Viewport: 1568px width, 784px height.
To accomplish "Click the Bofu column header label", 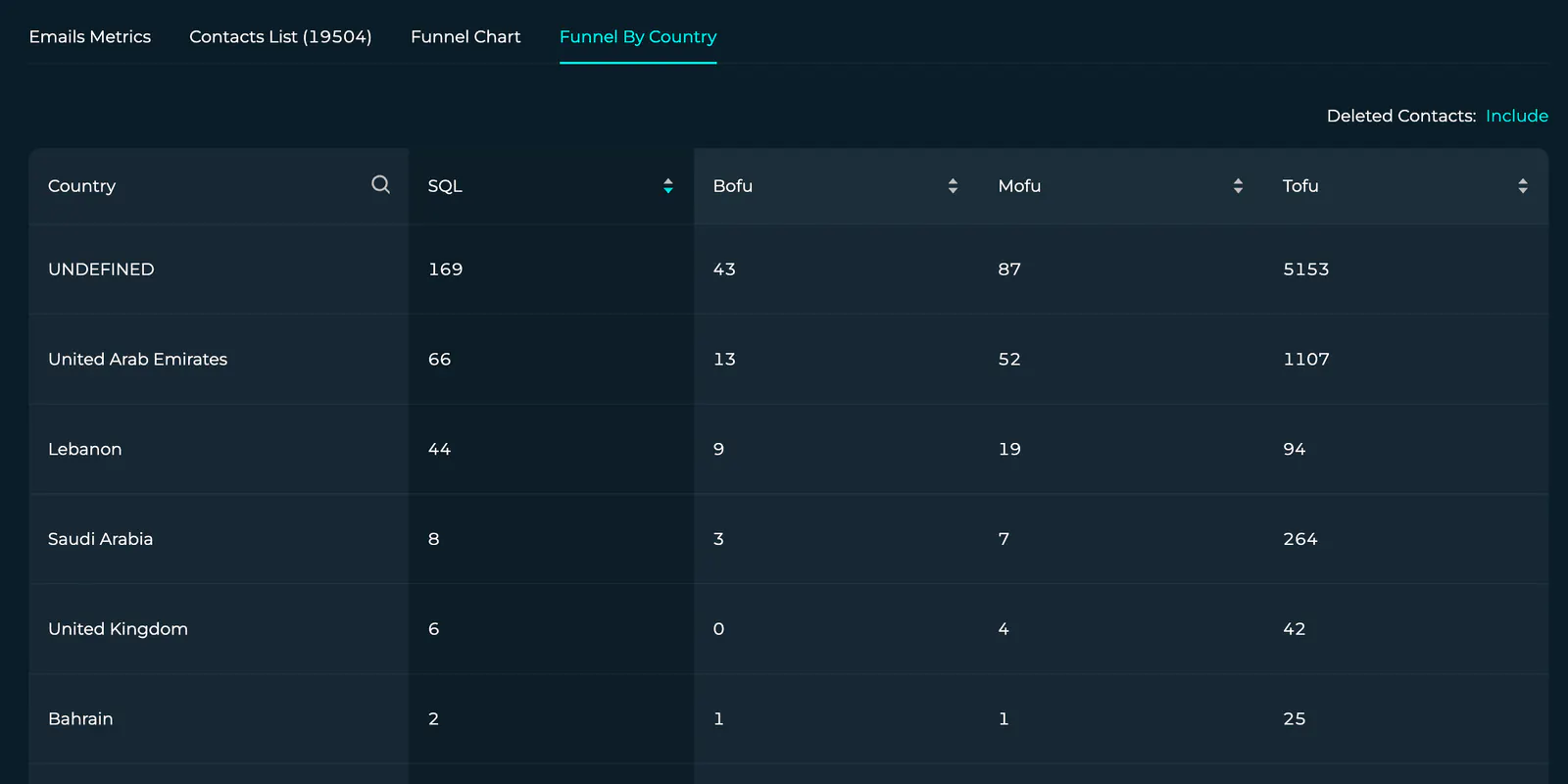I will 733,186.
